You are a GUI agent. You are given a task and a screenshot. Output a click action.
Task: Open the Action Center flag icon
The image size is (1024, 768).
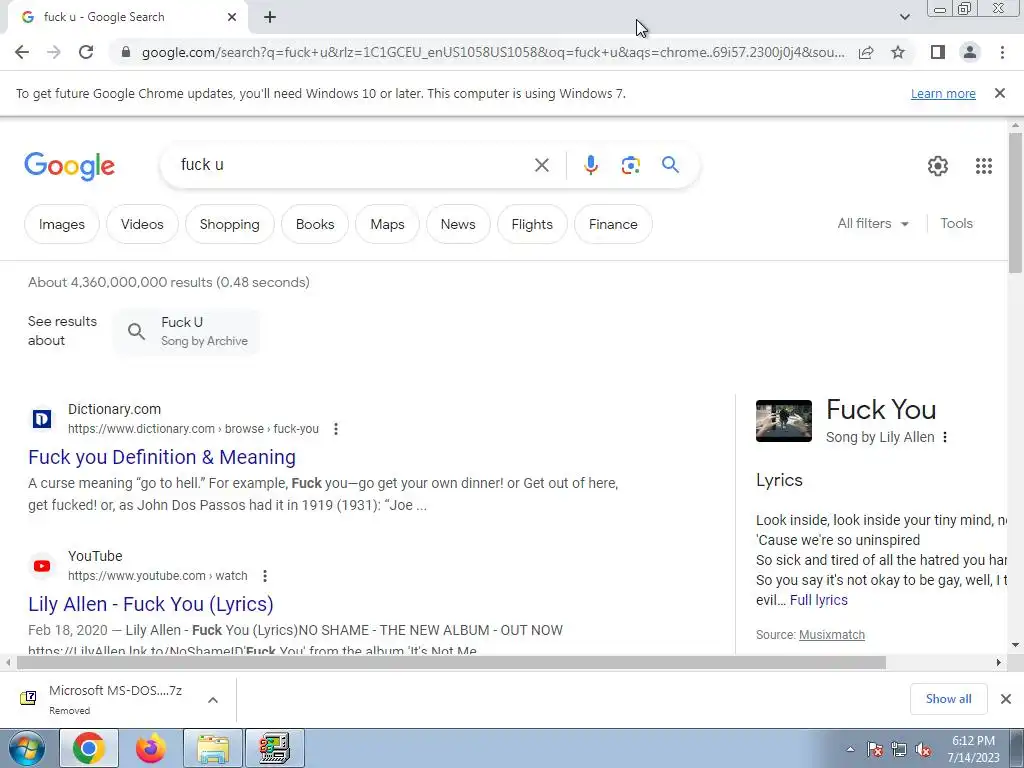[875, 750]
